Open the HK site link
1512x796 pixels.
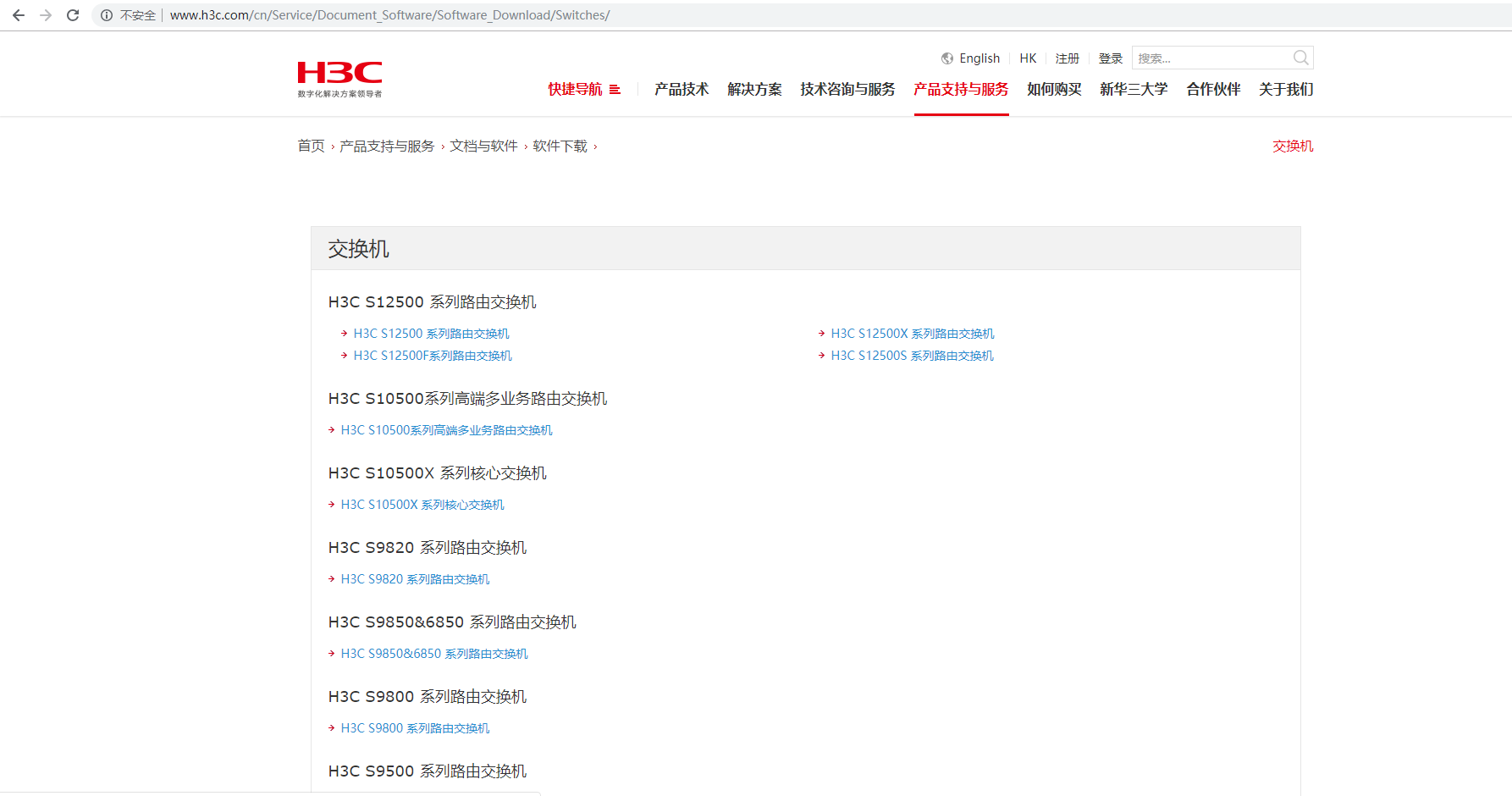1028,58
